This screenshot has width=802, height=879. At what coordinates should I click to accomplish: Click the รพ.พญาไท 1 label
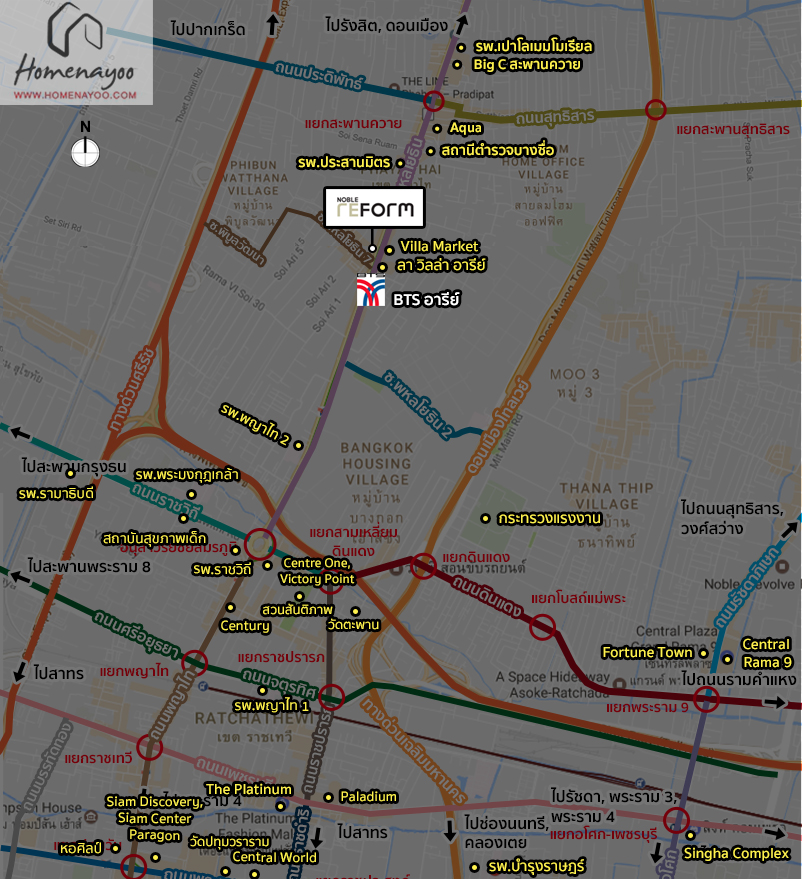point(271,705)
